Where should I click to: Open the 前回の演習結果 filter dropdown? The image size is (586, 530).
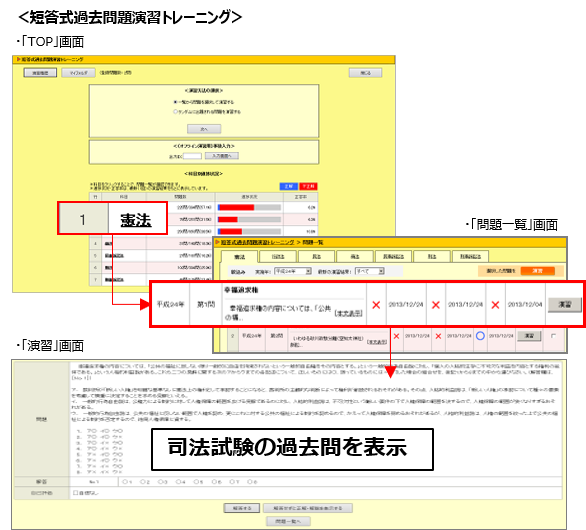coord(369,271)
